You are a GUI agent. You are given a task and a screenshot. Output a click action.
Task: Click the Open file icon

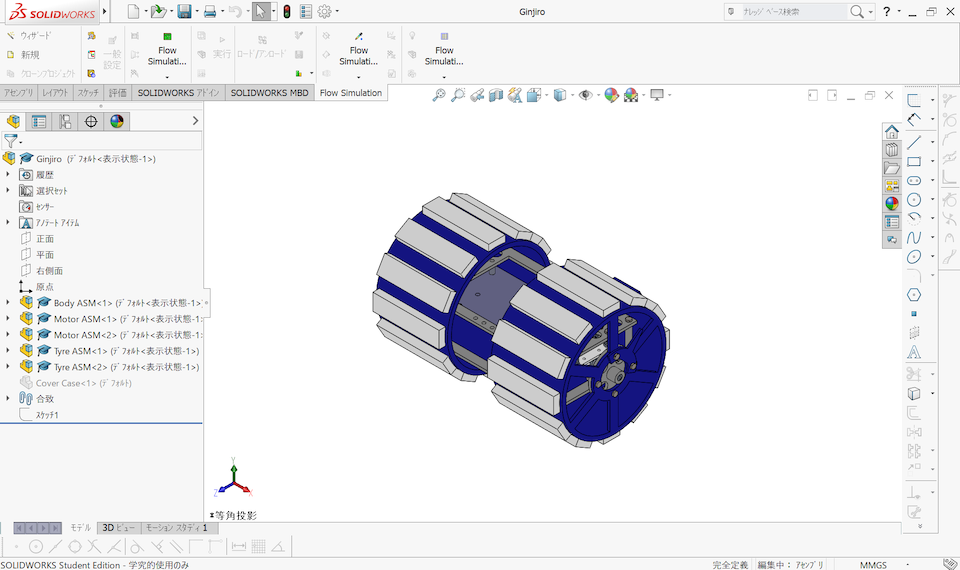[x=159, y=11]
